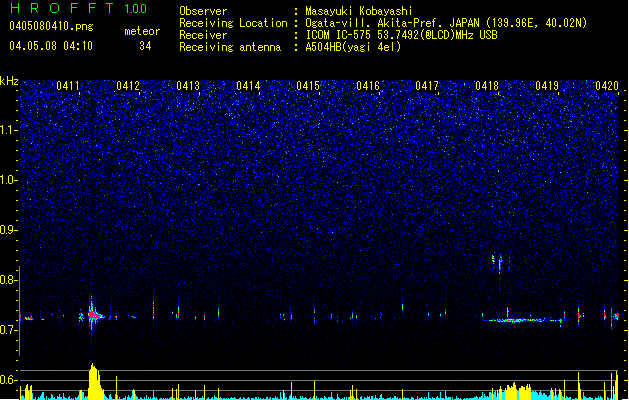Viewport: 629px width, 400px height.
Task: Click the 0.9 kHz frequency label
Action: click(x=8, y=230)
